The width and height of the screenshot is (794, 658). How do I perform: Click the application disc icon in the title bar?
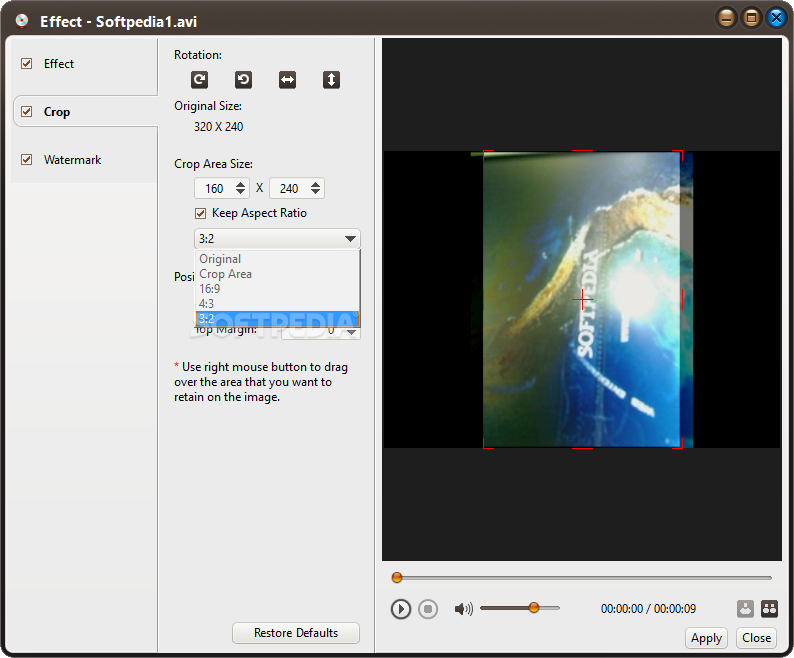tap(22, 20)
